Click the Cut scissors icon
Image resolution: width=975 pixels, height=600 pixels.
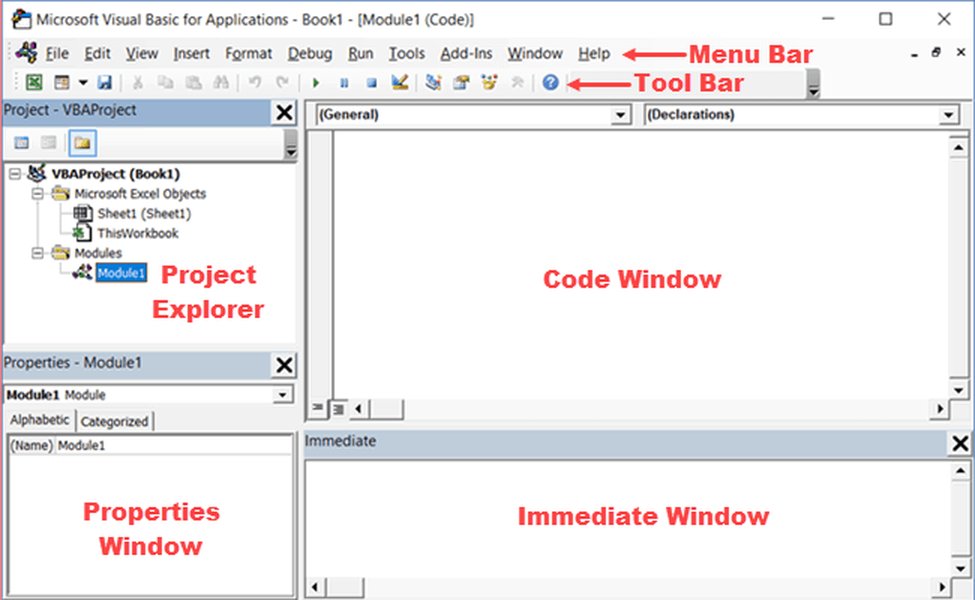(x=137, y=82)
